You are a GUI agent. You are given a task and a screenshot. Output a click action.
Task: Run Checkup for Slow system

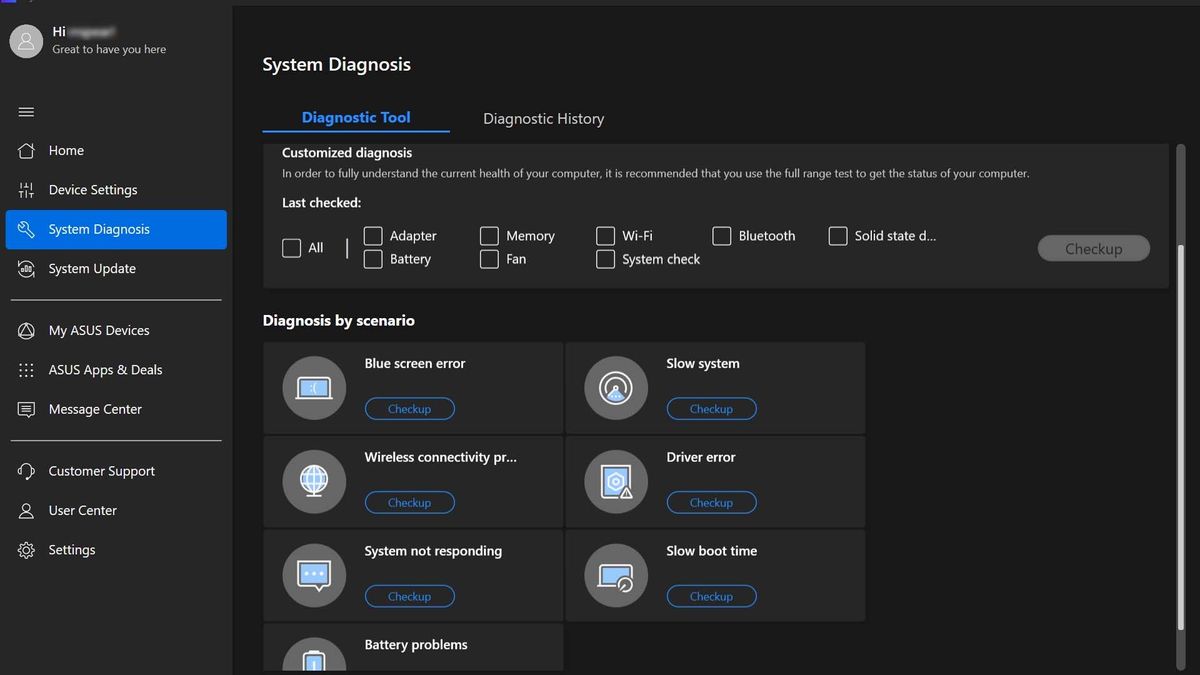[711, 409]
